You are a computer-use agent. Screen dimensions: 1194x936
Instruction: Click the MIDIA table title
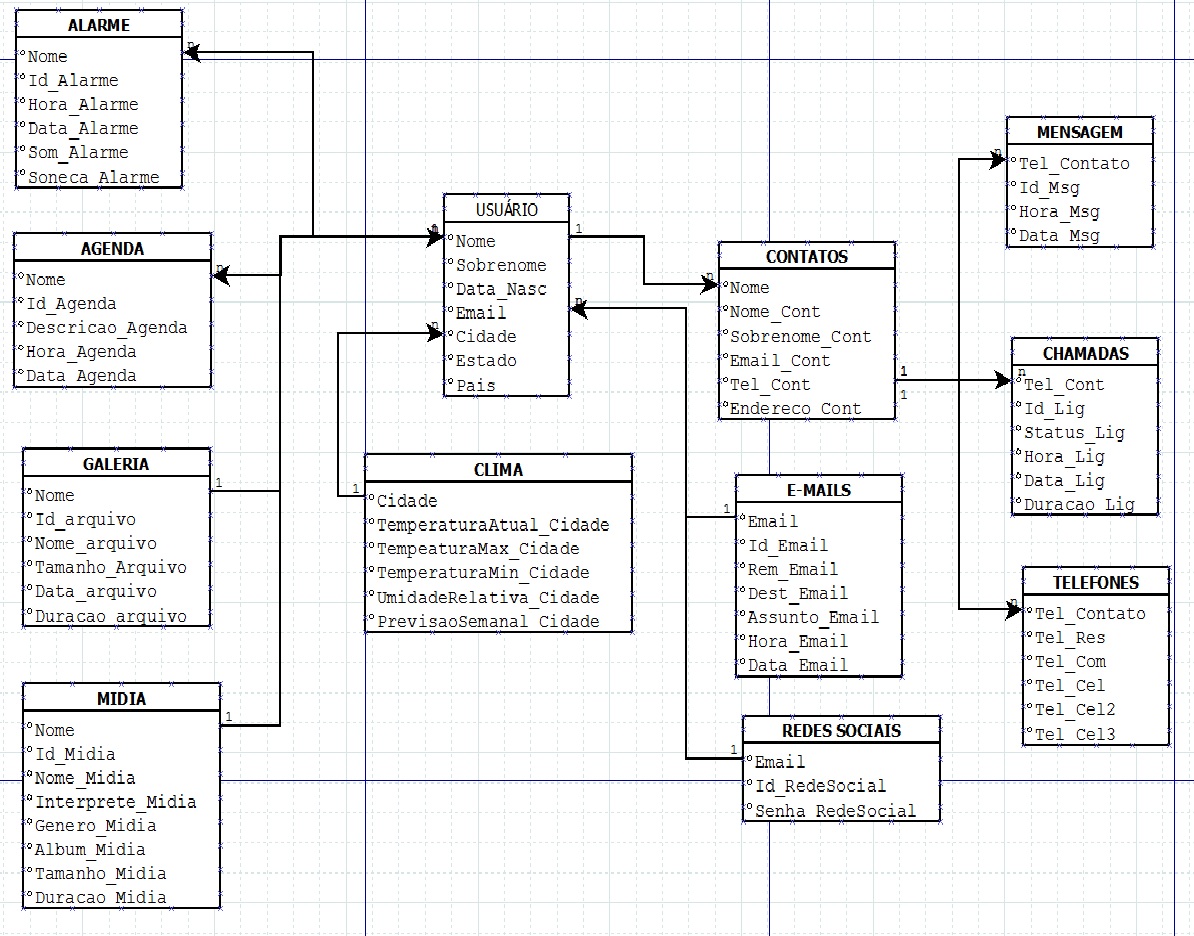(x=121, y=698)
